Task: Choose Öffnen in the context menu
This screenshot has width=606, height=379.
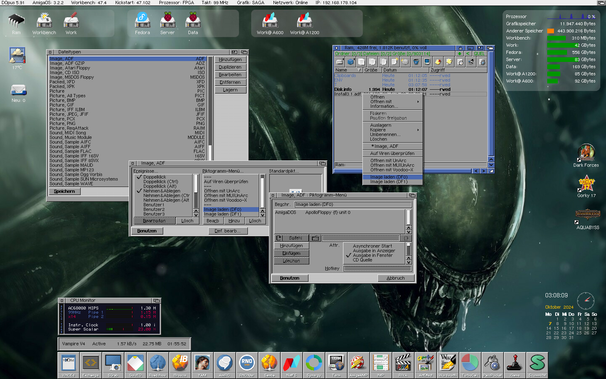Action: 392,97
